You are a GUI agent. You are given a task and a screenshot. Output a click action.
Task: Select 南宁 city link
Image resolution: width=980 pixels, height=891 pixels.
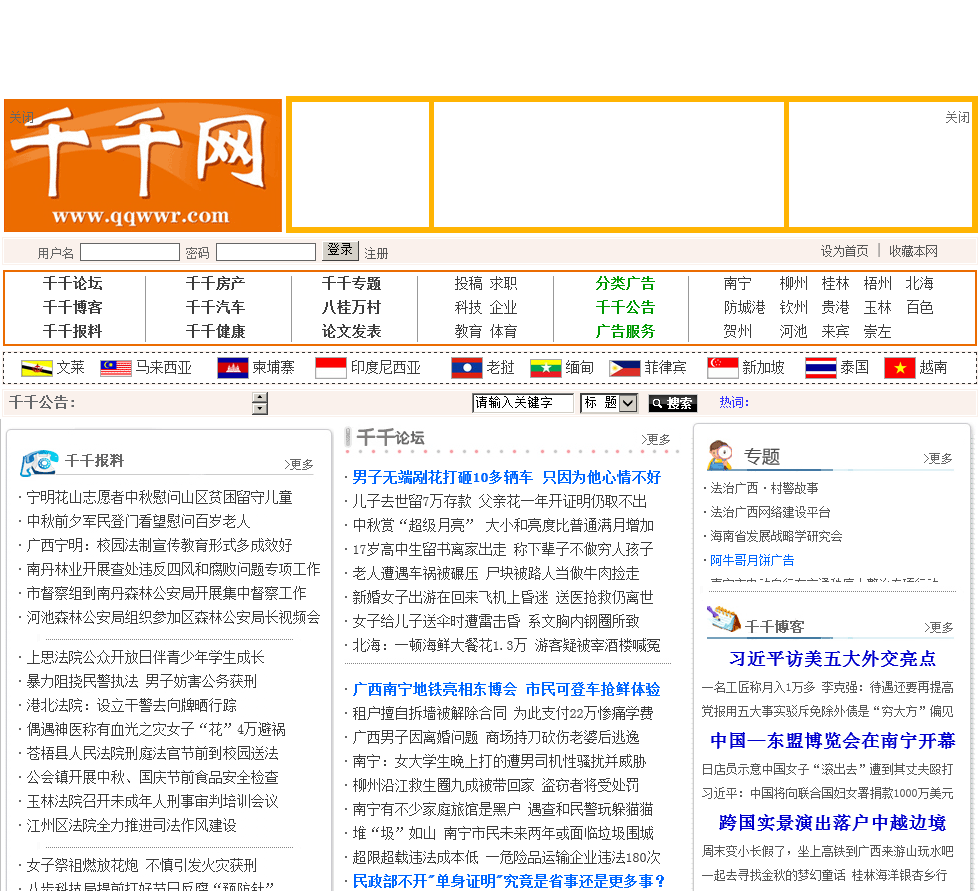point(738,283)
